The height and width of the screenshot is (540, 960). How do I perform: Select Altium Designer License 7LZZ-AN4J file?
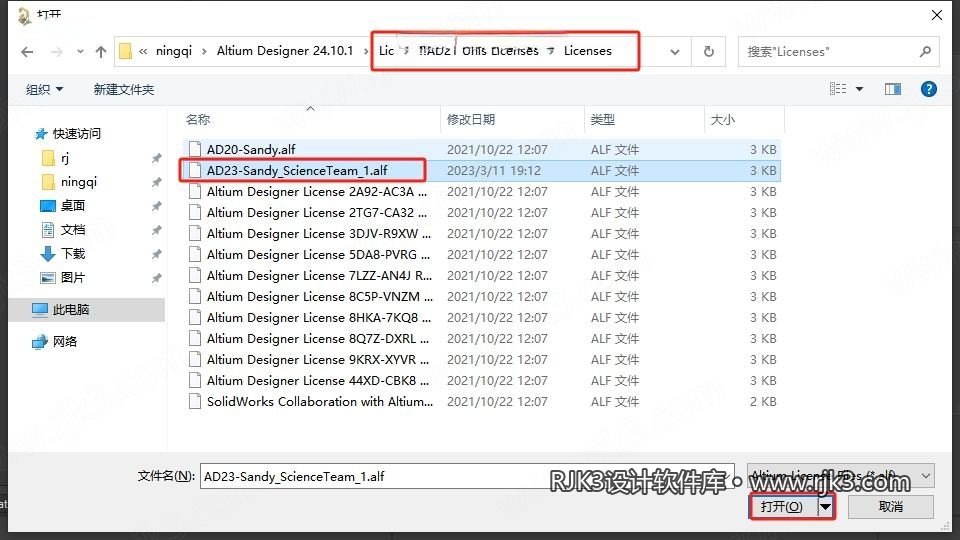(x=481, y=276)
